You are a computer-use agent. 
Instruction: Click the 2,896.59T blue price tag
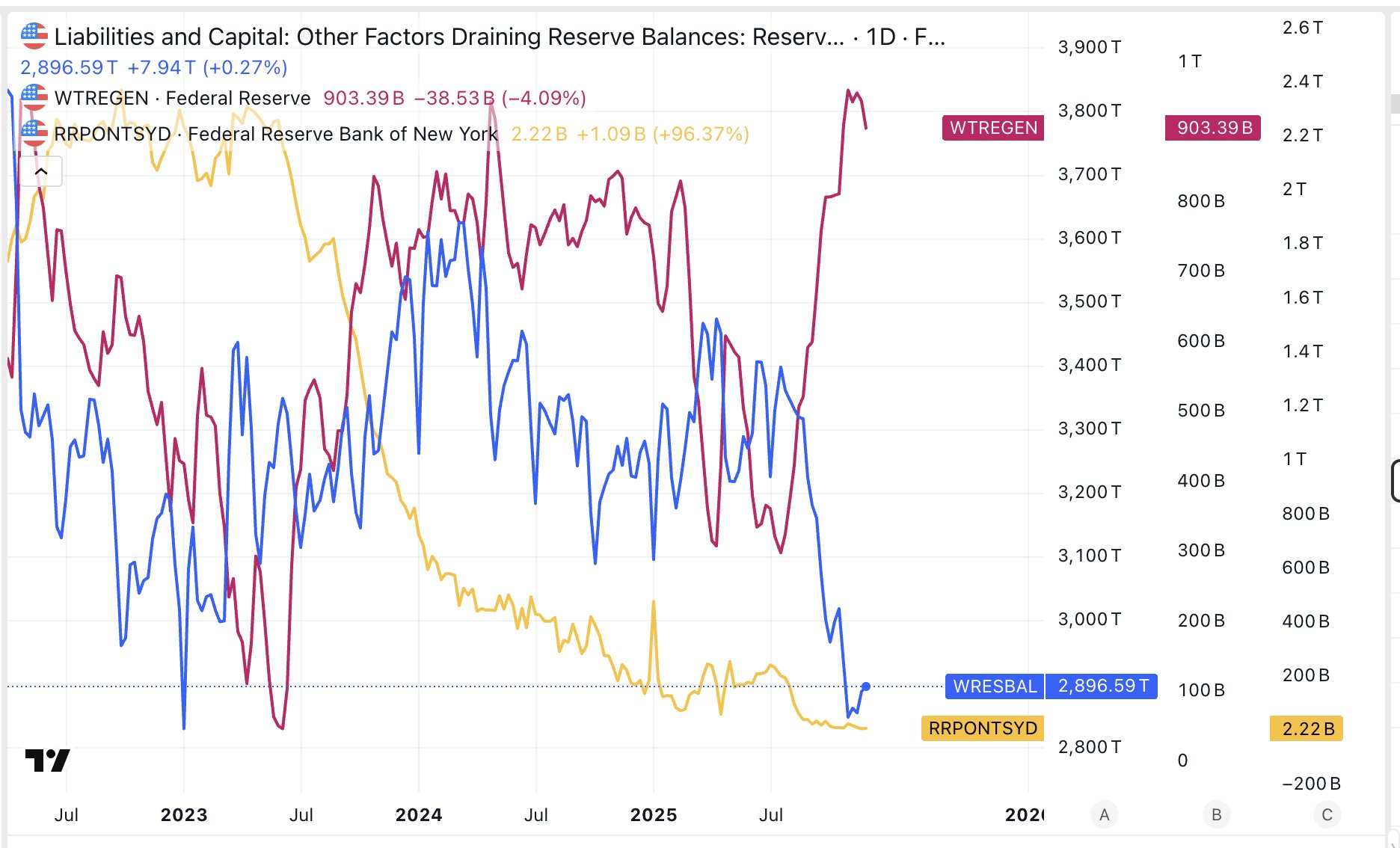pyautogui.click(x=1102, y=686)
